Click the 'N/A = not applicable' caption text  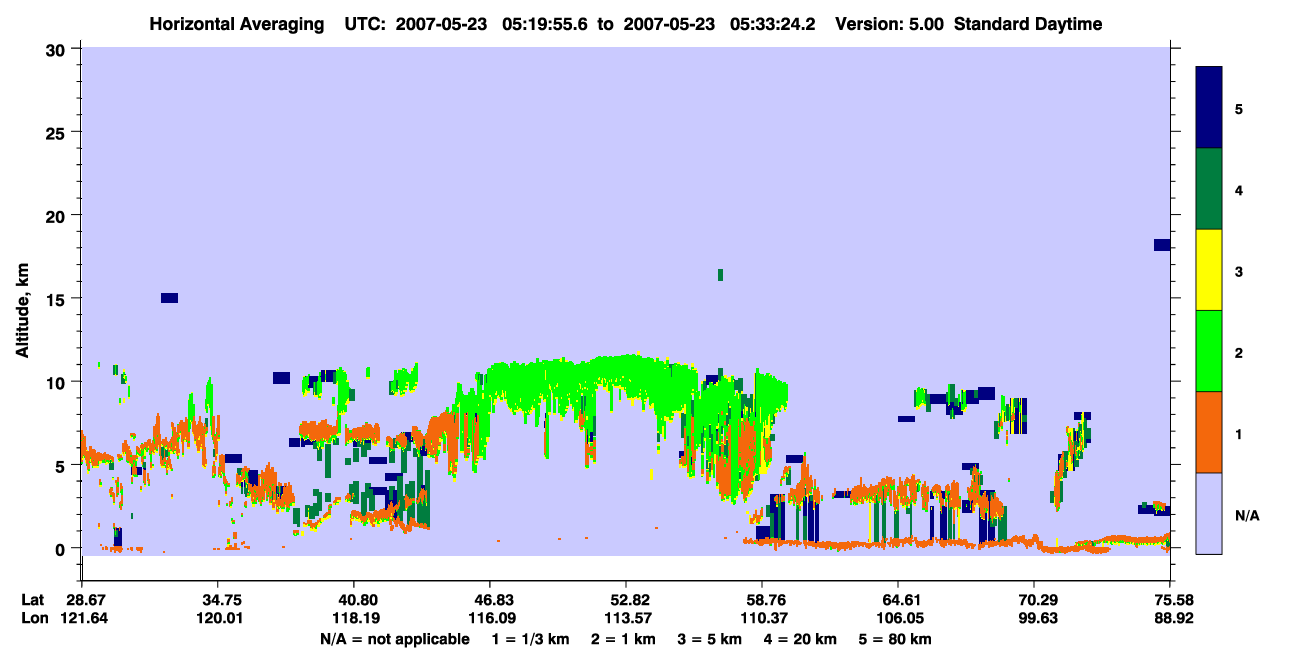tap(394, 639)
